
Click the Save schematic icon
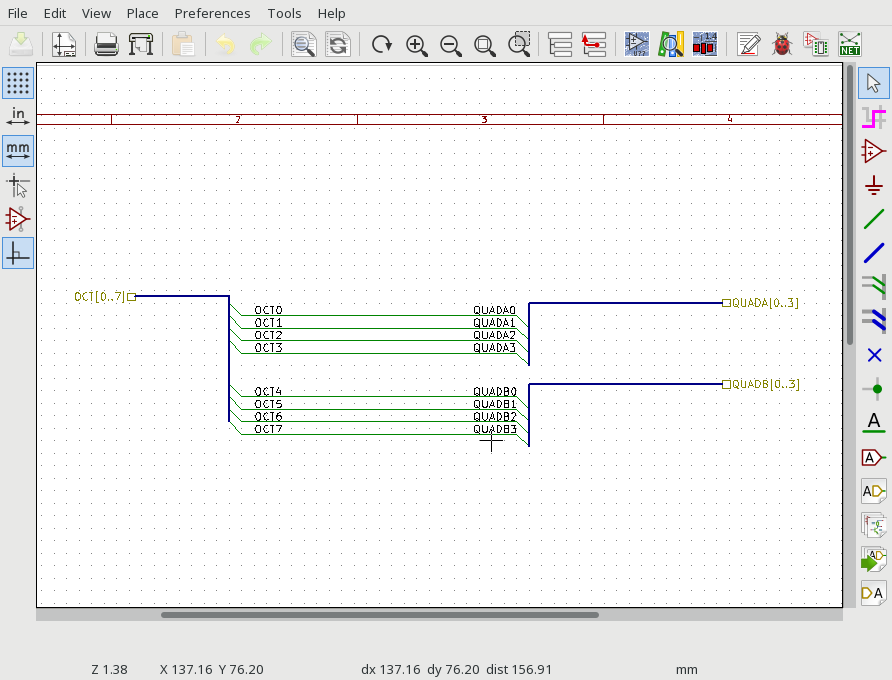pyautogui.click(x=21, y=44)
